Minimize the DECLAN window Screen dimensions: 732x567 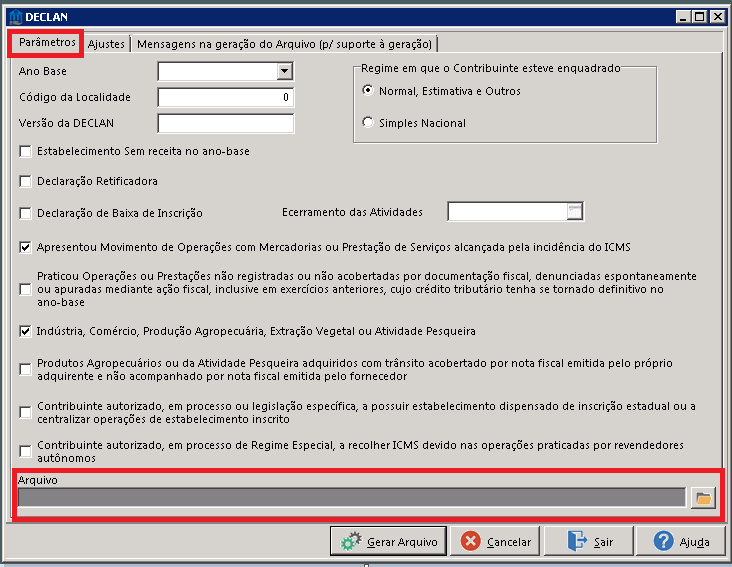pyautogui.click(x=683, y=17)
